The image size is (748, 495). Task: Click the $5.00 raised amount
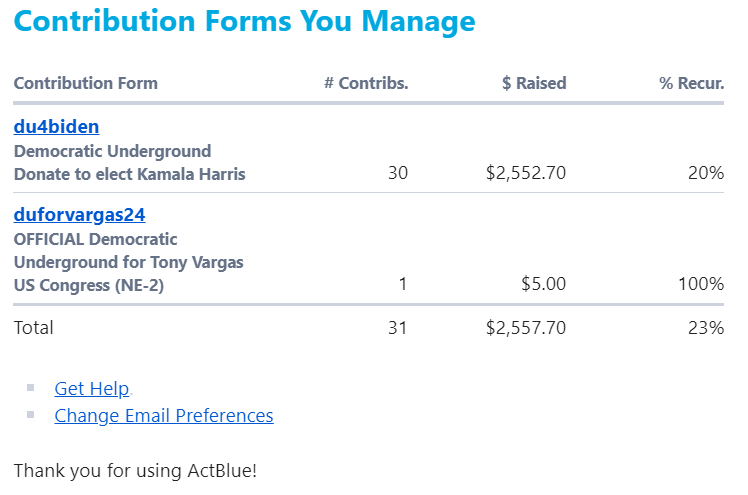tap(543, 284)
